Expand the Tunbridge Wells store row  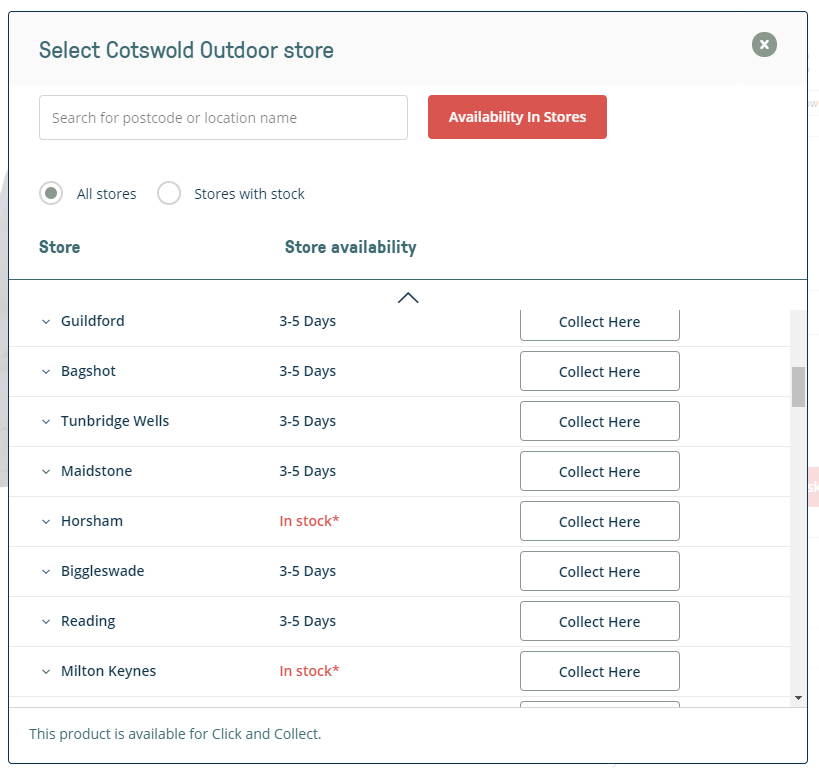[46, 421]
